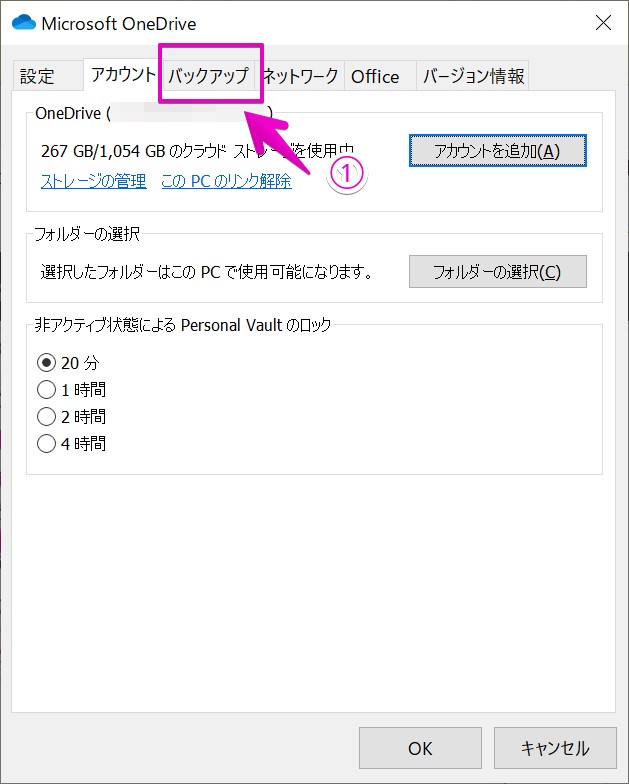The image size is (629, 784).
Task: Open the ネットワーク tab
Action: click(300, 76)
